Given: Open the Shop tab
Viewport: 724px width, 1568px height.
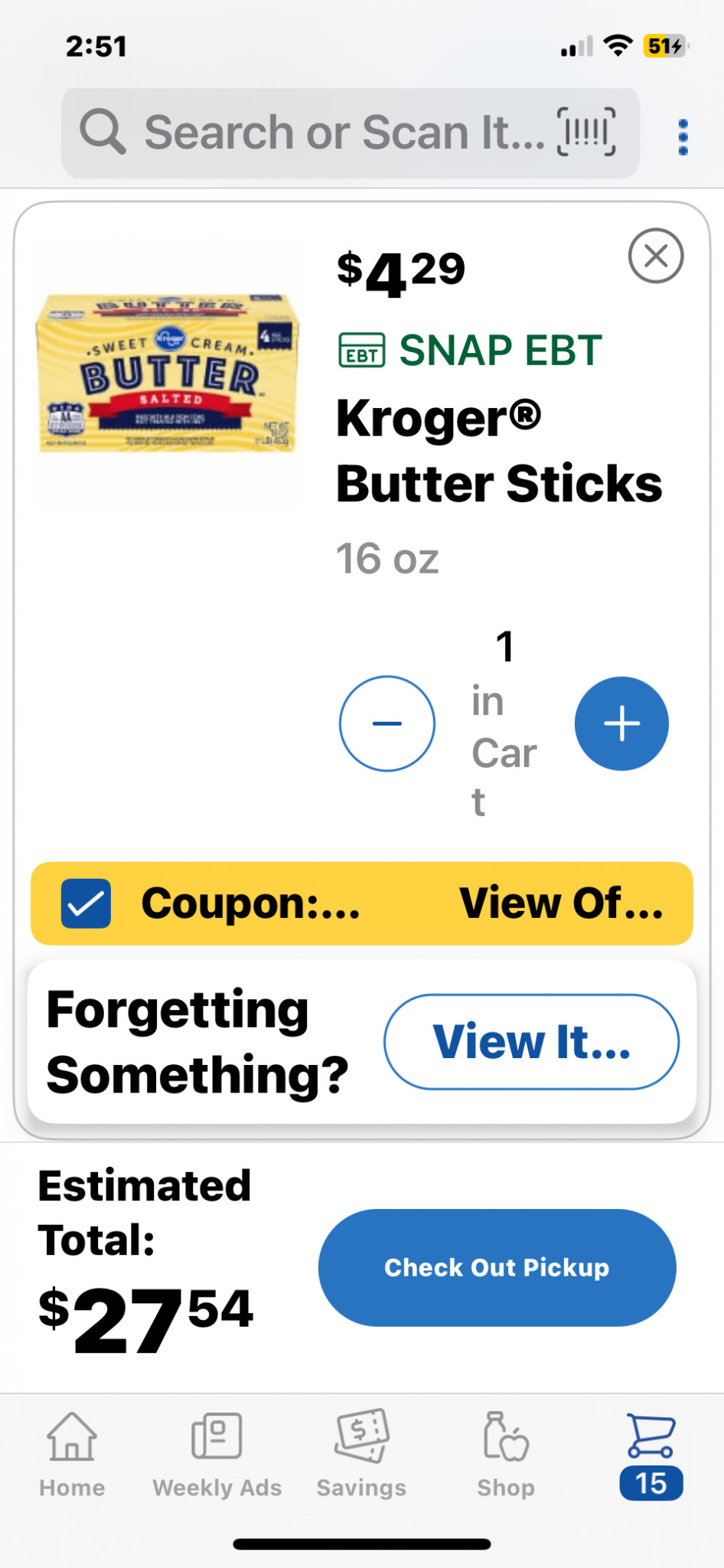Looking at the screenshot, I should (x=506, y=1455).
